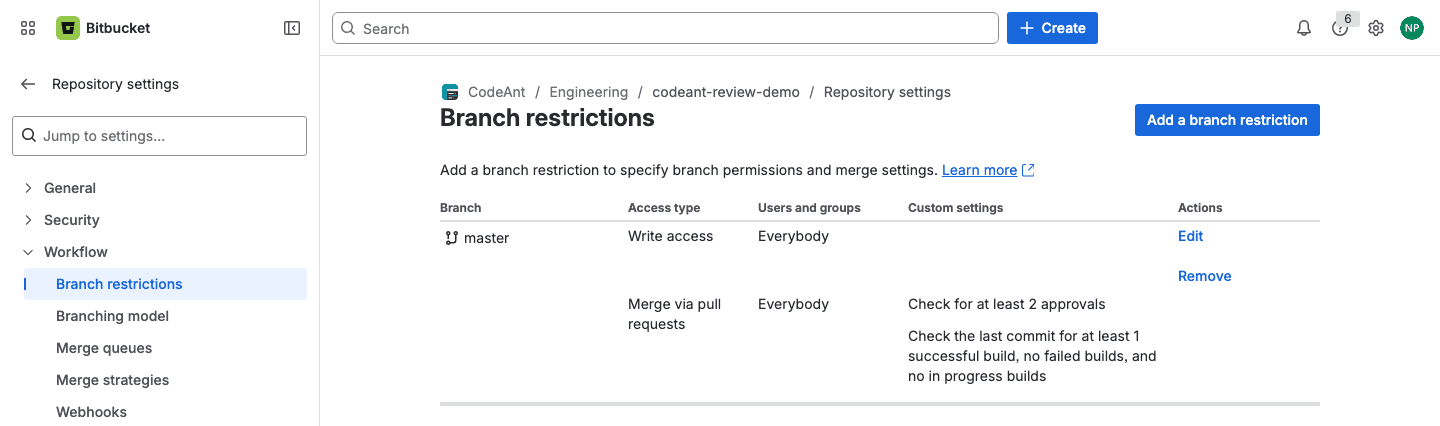Open notifications bell icon
The width and height of the screenshot is (1440, 426).
point(1304,28)
